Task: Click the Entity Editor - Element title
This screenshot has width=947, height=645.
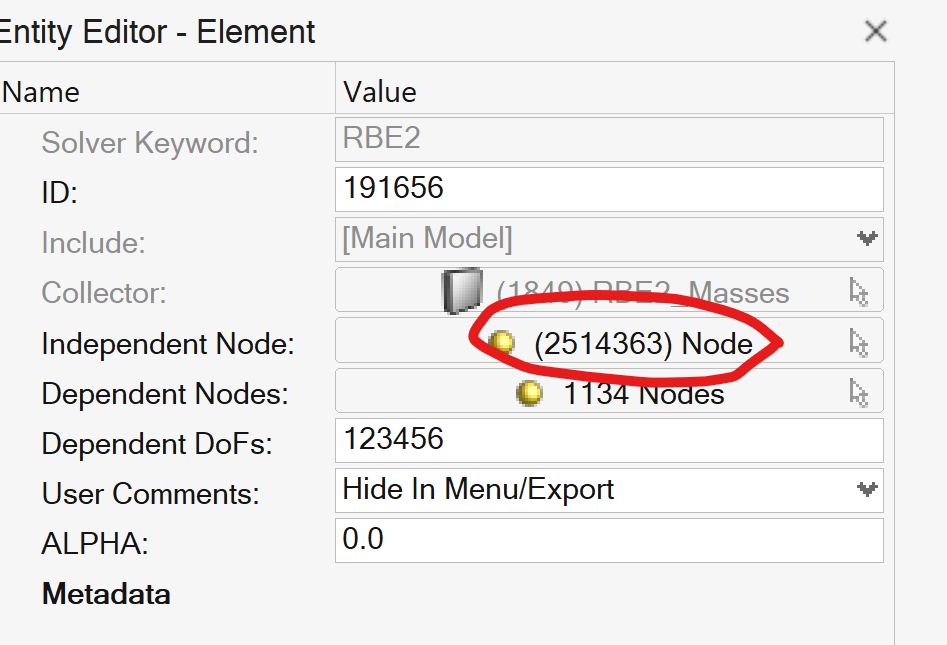Action: 157,32
